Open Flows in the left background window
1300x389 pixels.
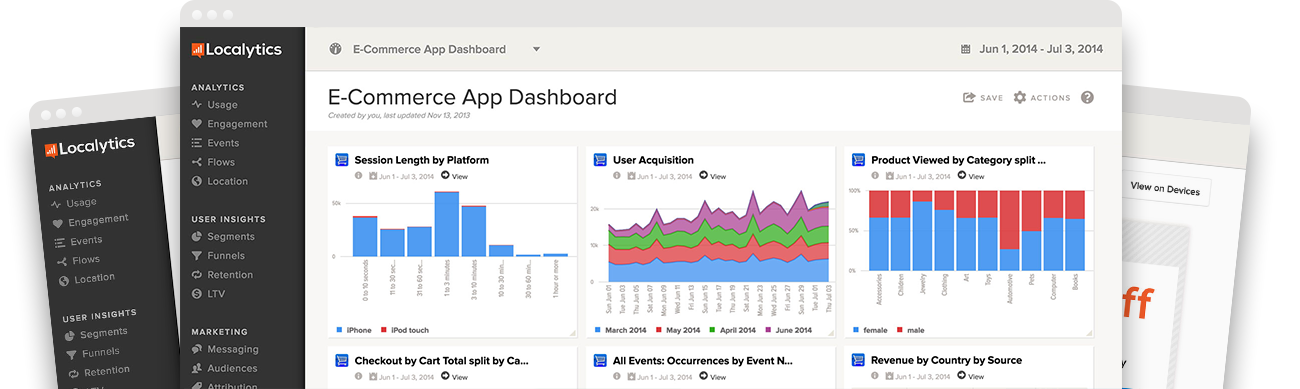pos(78,261)
